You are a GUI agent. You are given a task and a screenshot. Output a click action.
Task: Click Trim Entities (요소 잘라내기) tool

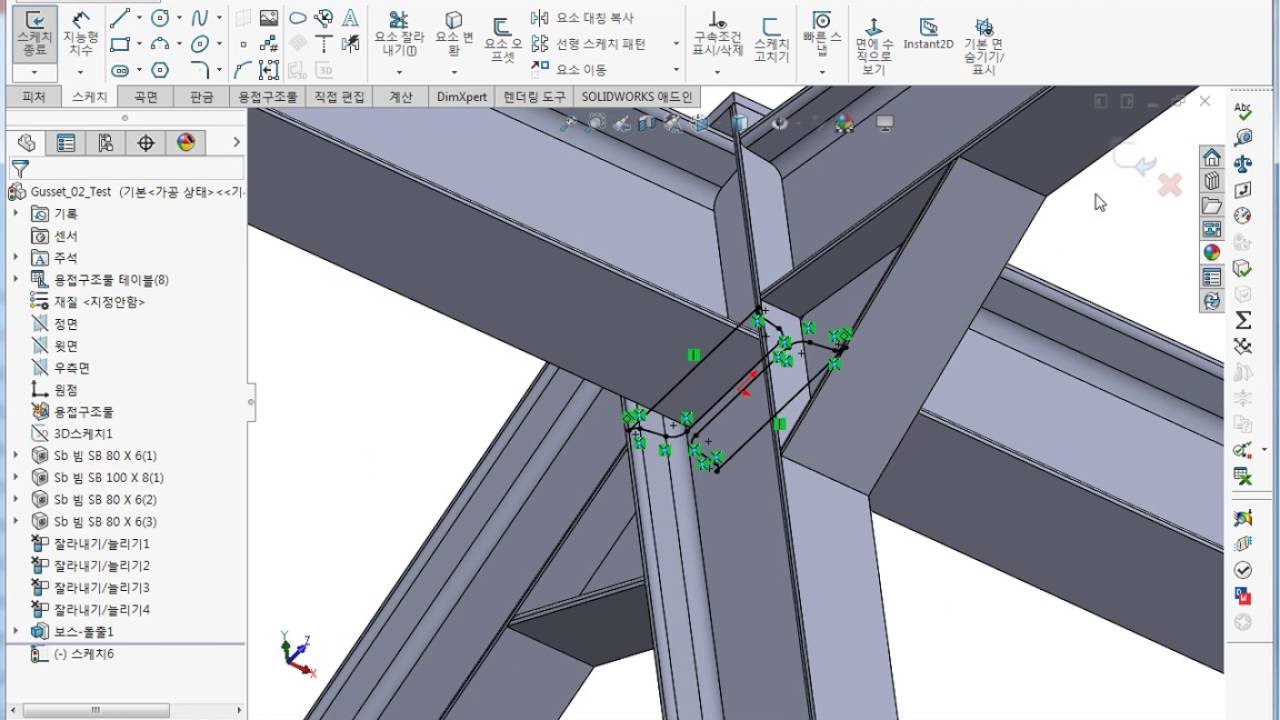tap(399, 36)
